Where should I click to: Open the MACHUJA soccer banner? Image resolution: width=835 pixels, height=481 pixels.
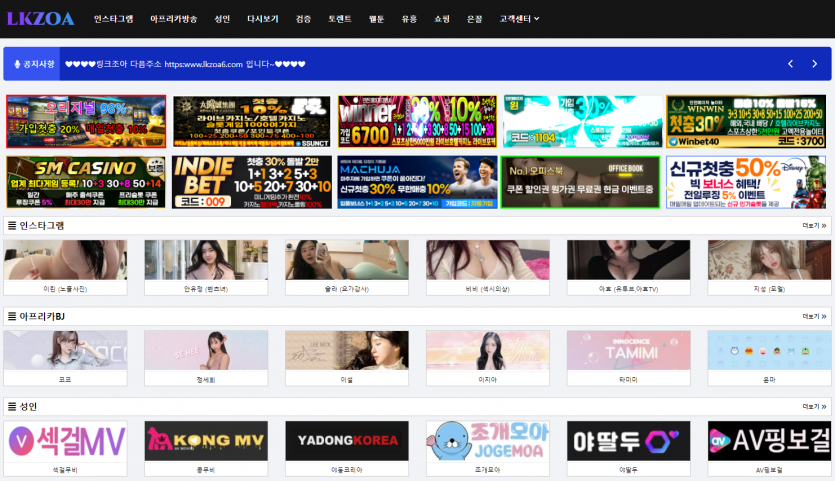click(x=417, y=182)
